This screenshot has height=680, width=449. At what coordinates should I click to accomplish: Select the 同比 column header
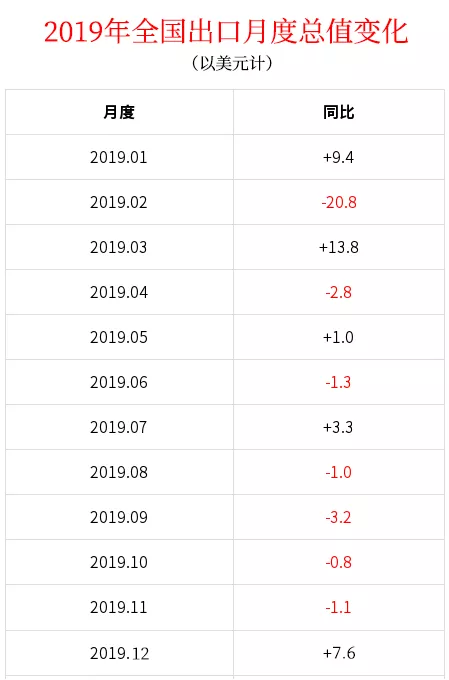[x=338, y=112]
